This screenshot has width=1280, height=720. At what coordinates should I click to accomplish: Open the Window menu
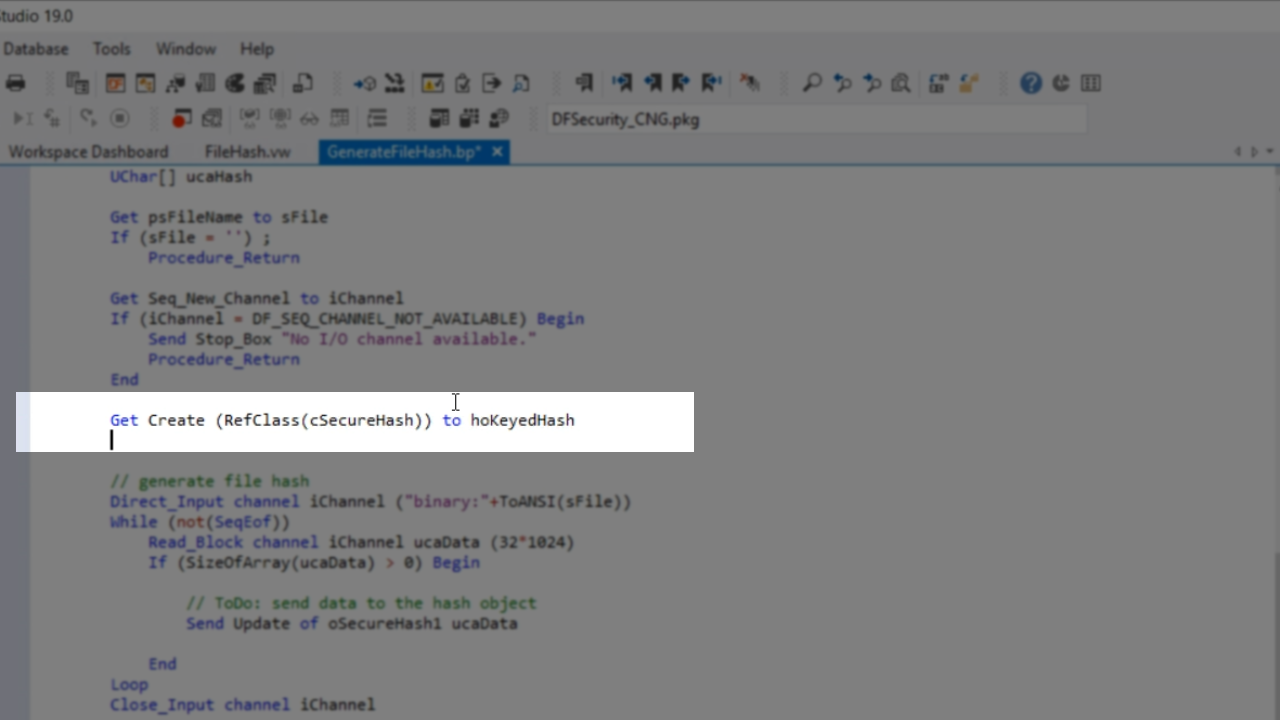pos(185,49)
